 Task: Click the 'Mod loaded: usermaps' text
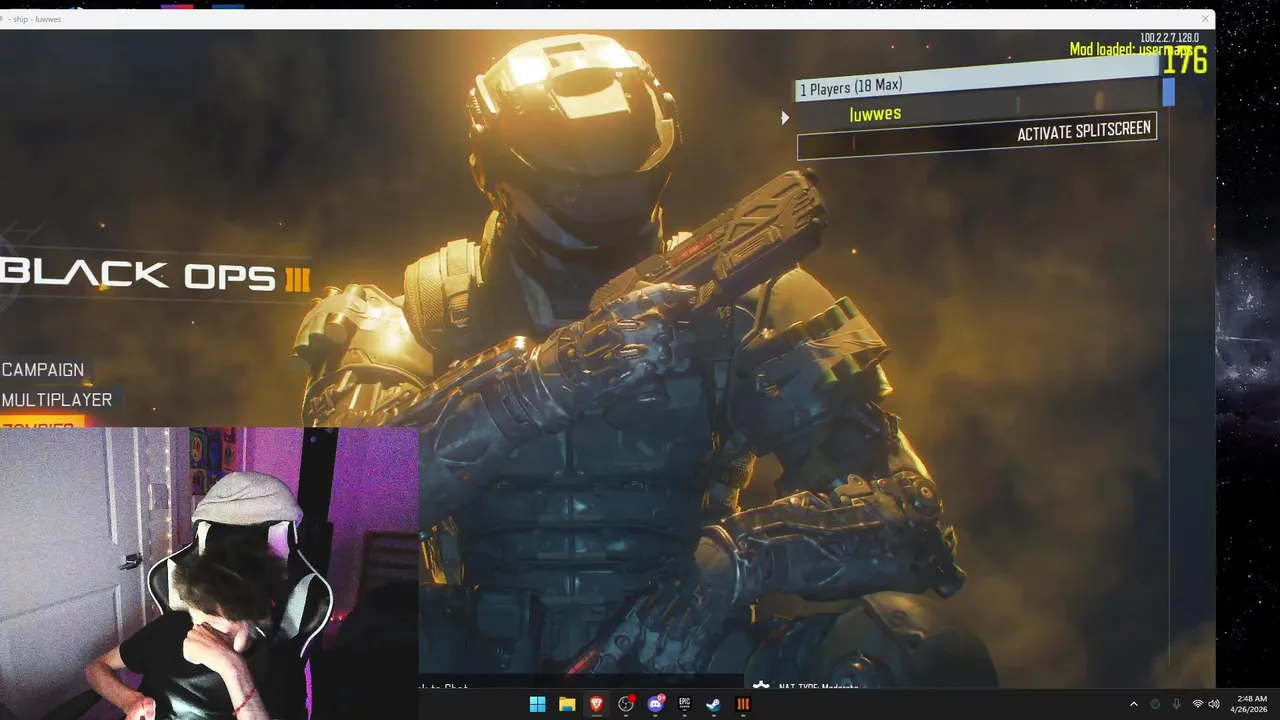pyautogui.click(x=1131, y=49)
